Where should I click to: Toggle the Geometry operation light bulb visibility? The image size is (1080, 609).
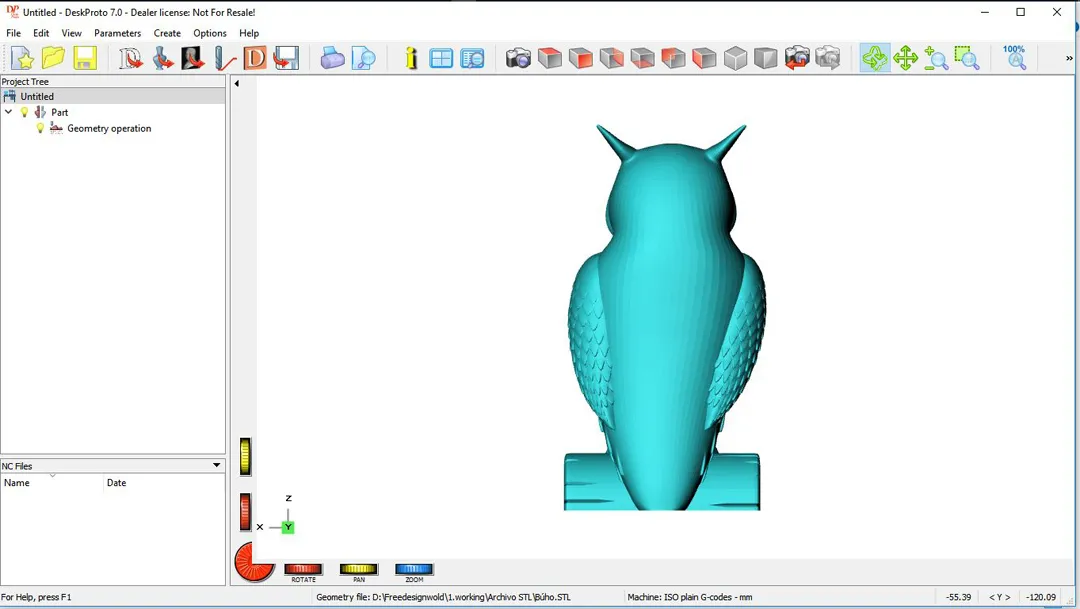(x=40, y=128)
